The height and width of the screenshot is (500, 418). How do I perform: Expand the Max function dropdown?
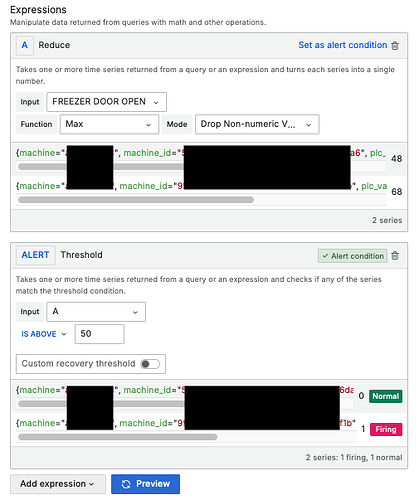pos(109,124)
